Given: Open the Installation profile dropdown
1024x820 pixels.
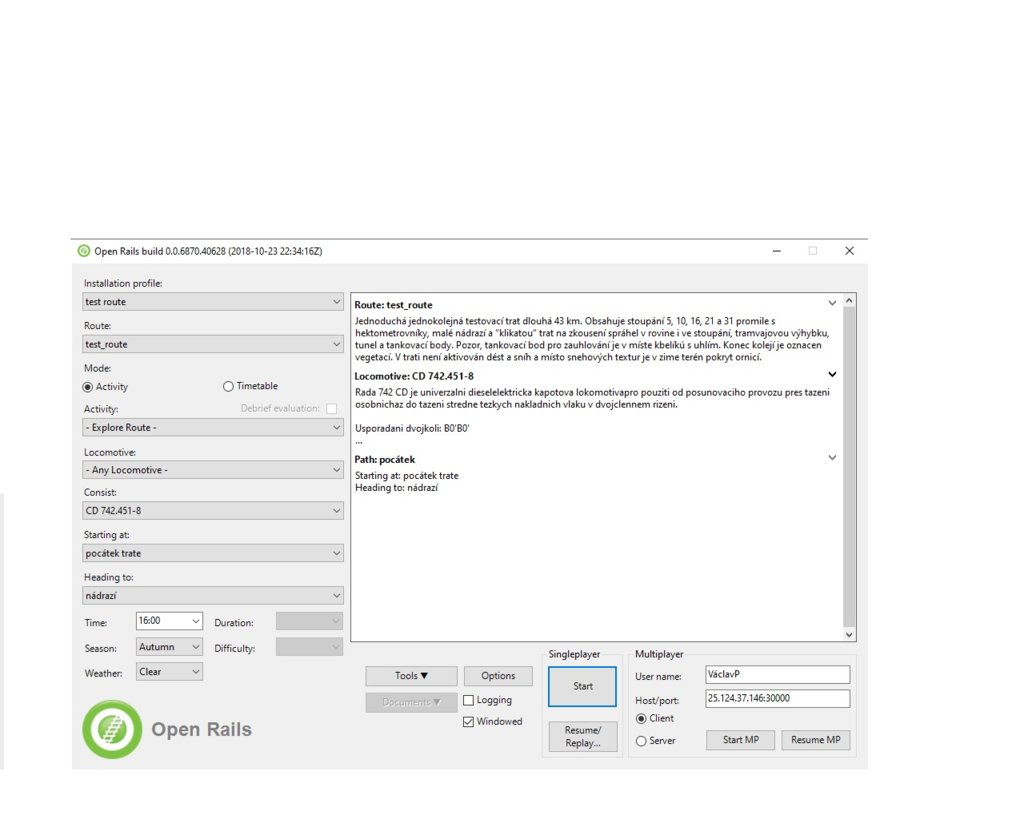Looking at the screenshot, I should [213, 302].
